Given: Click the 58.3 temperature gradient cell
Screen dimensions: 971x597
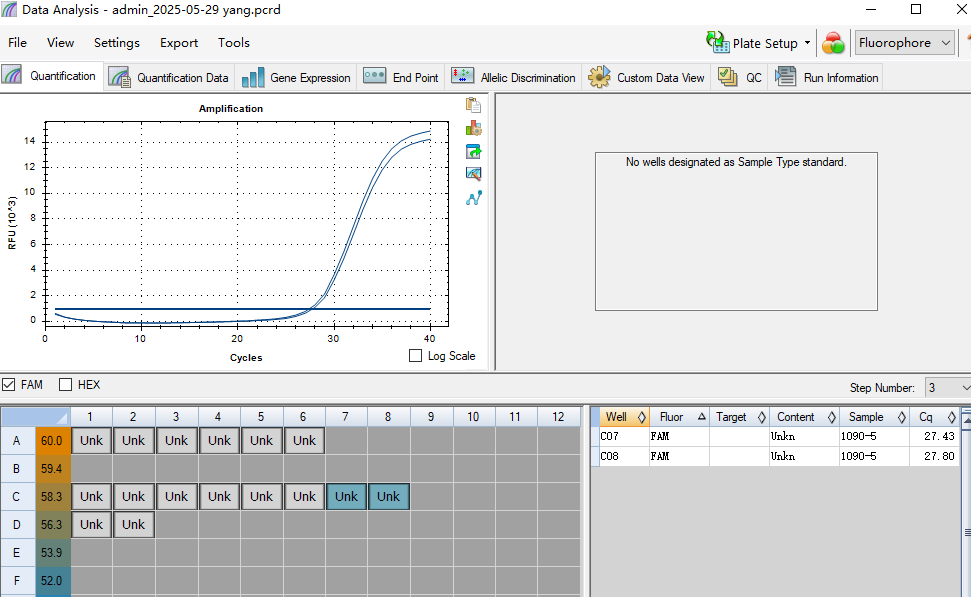Looking at the screenshot, I should [53, 497].
